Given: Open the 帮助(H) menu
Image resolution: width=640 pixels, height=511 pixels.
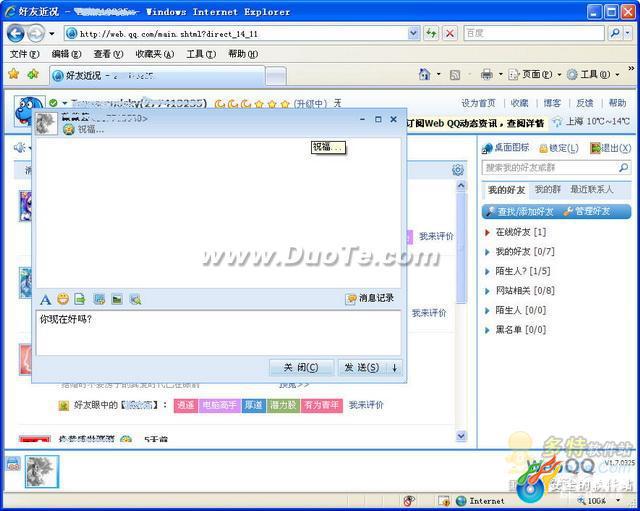Looking at the screenshot, I should pos(243,54).
